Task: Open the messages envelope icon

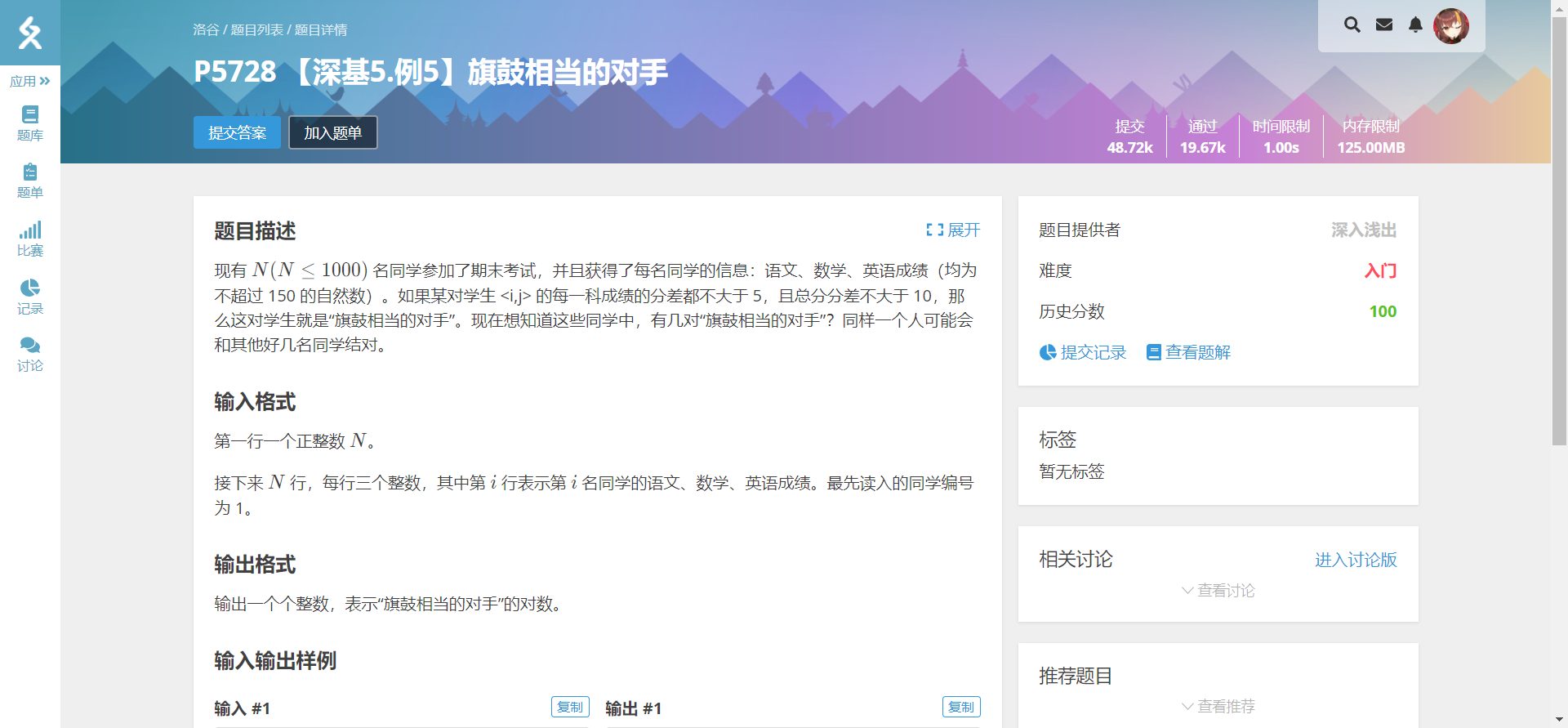Action: tap(1384, 25)
